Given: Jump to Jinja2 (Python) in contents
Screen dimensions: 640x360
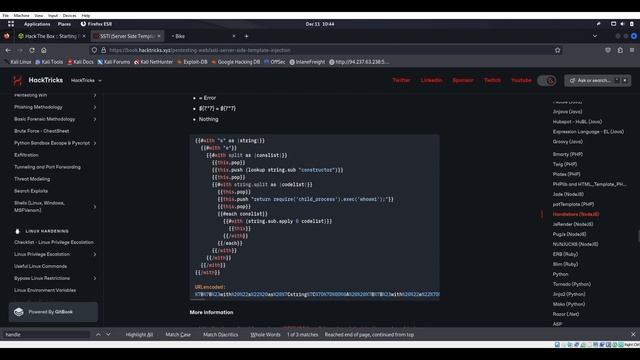Looking at the screenshot, I should 569,294.
